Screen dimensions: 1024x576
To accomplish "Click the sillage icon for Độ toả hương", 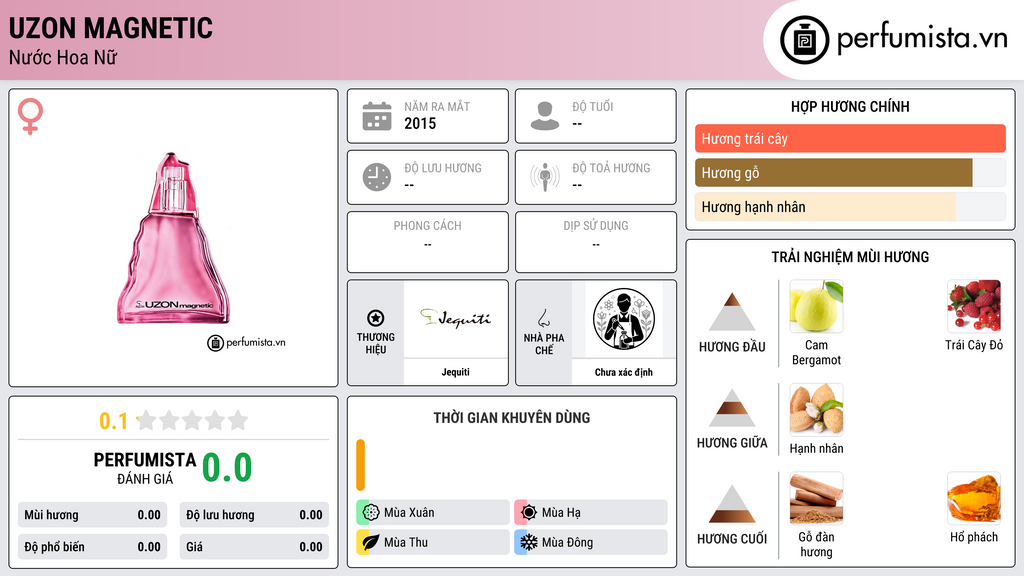I will (545, 177).
